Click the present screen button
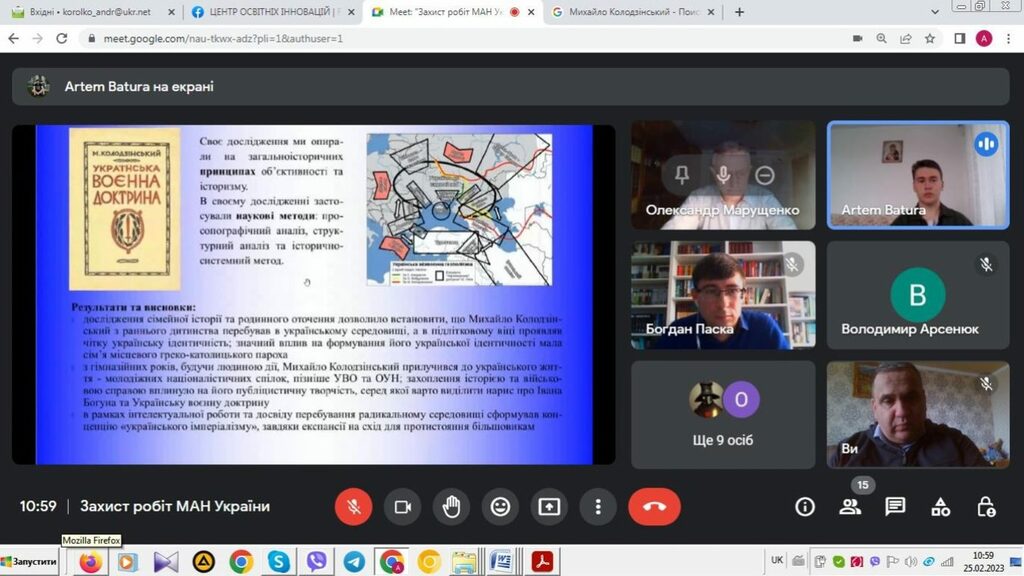This screenshot has width=1024, height=576. (x=550, y=506)
